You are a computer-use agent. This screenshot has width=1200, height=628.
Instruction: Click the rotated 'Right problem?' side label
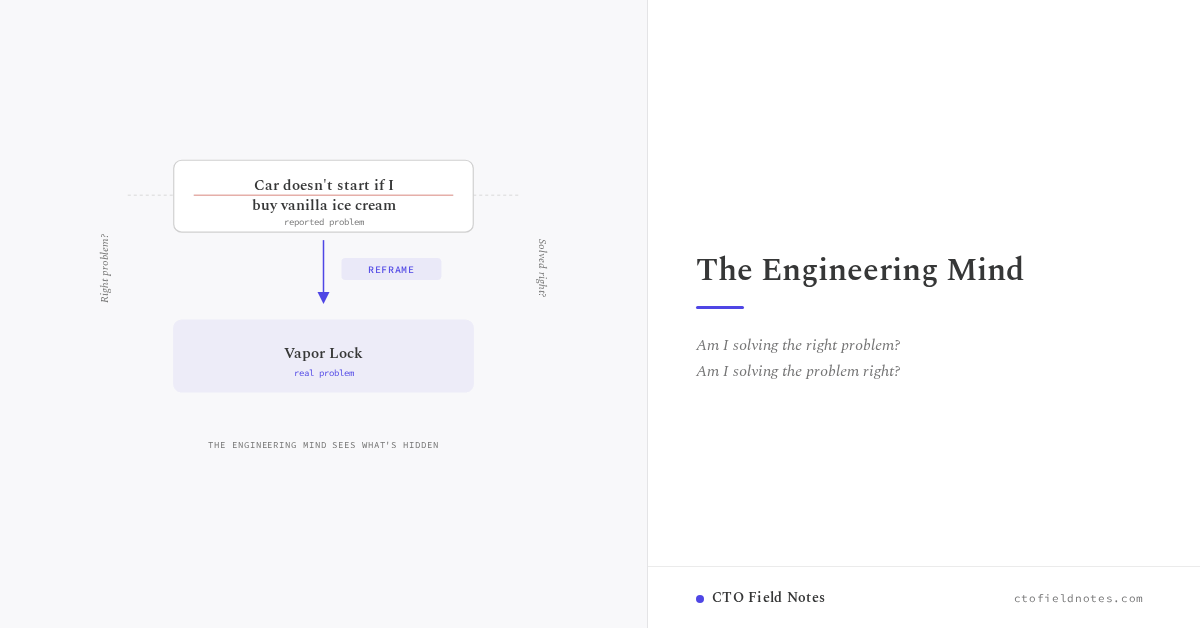click(x=104, y=268)
